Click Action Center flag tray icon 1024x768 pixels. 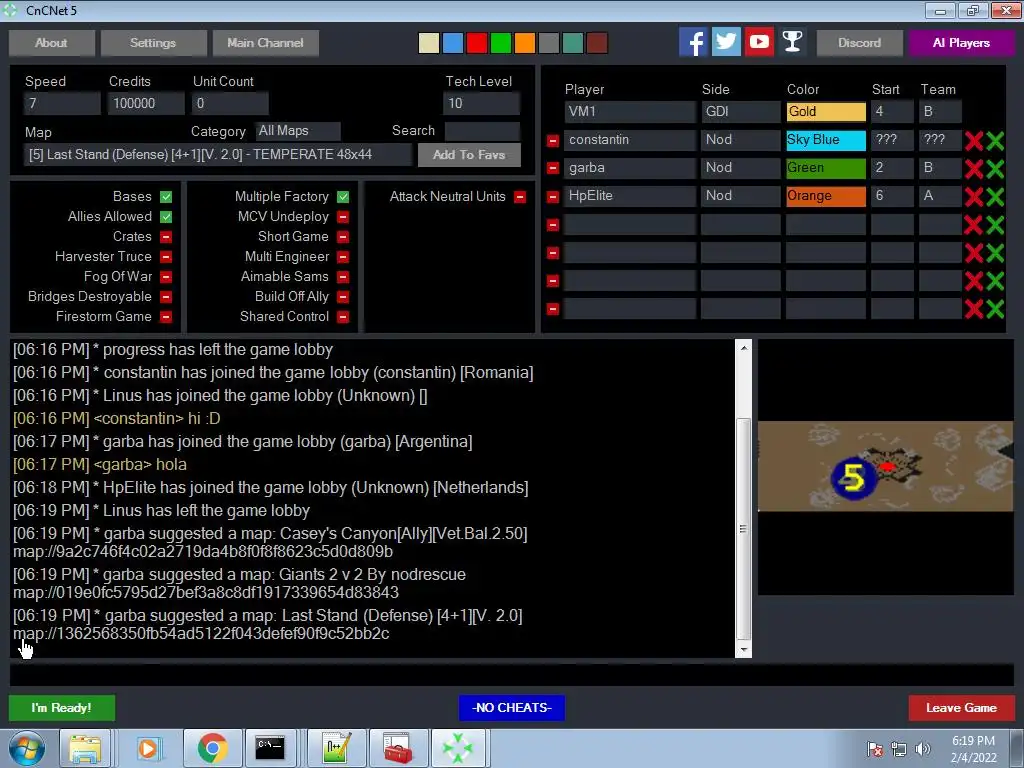click(875, 749)
